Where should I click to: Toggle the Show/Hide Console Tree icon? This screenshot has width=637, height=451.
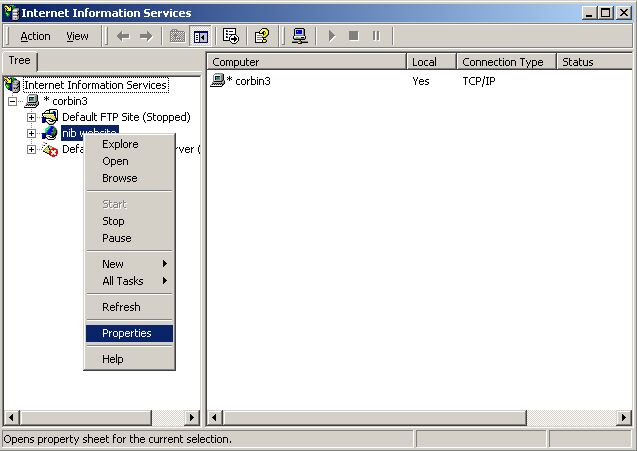(201, 37)
